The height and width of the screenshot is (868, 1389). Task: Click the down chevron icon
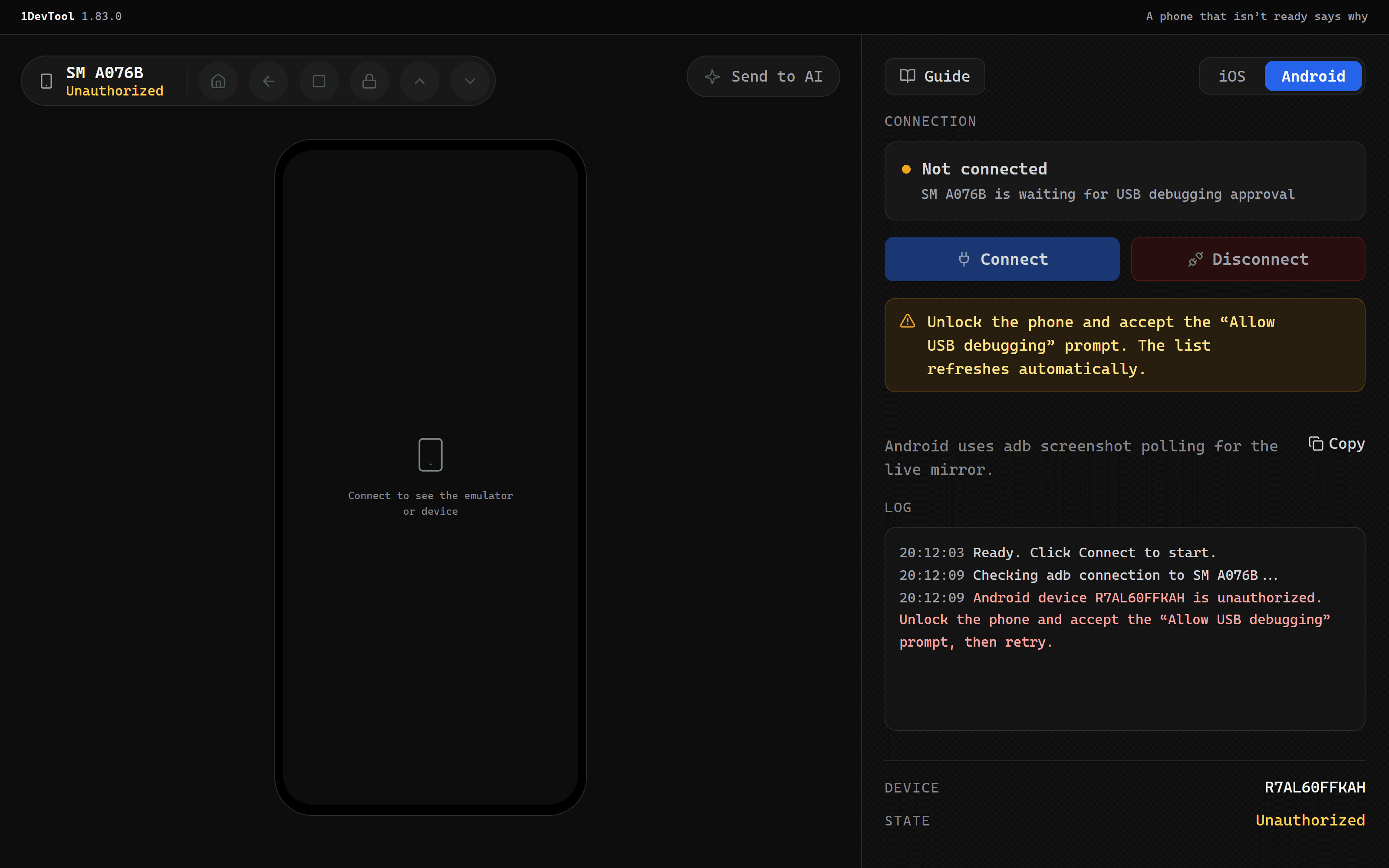[470, 81]
